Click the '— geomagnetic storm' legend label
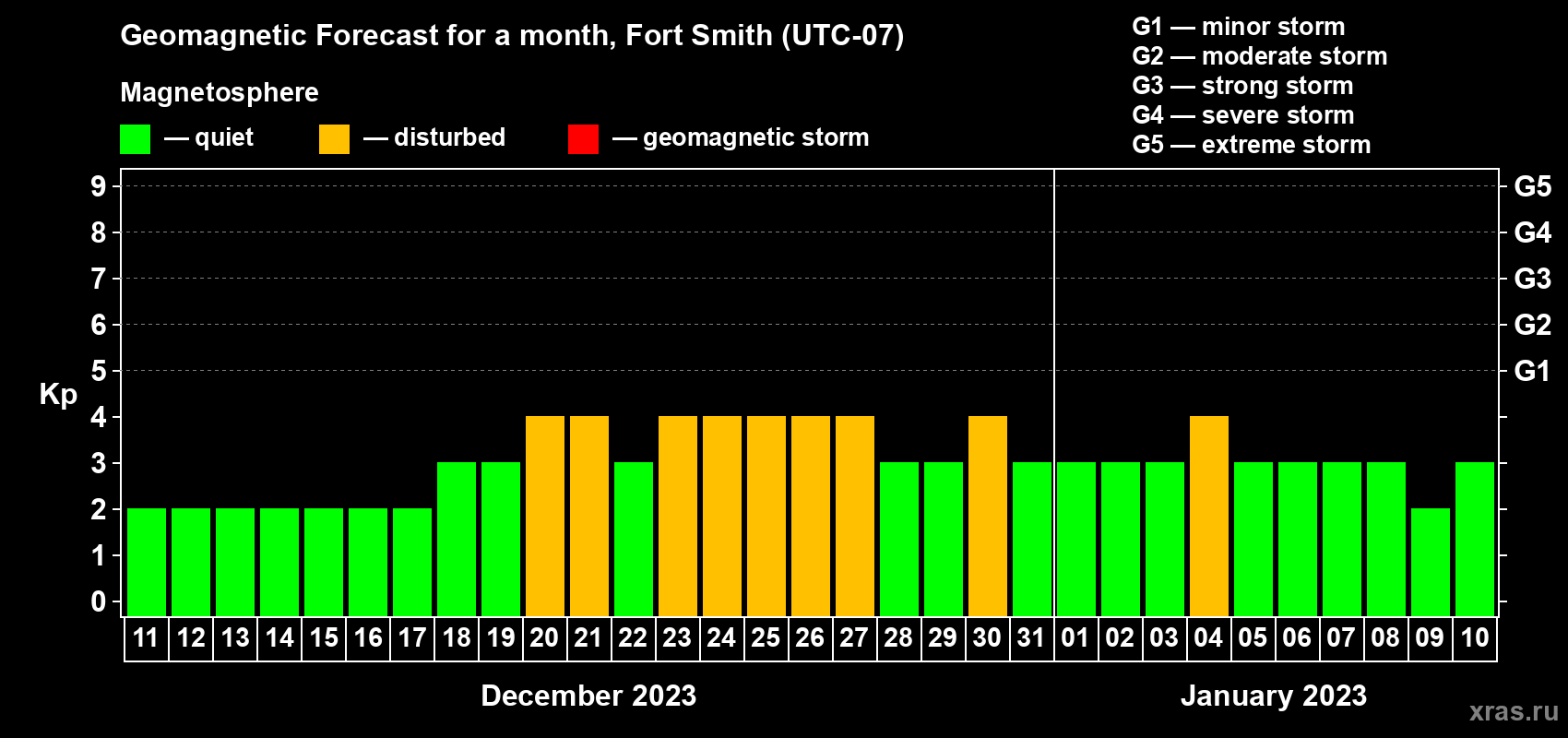The height and width of the screenshot is (738, 1568). click(741, 137)
